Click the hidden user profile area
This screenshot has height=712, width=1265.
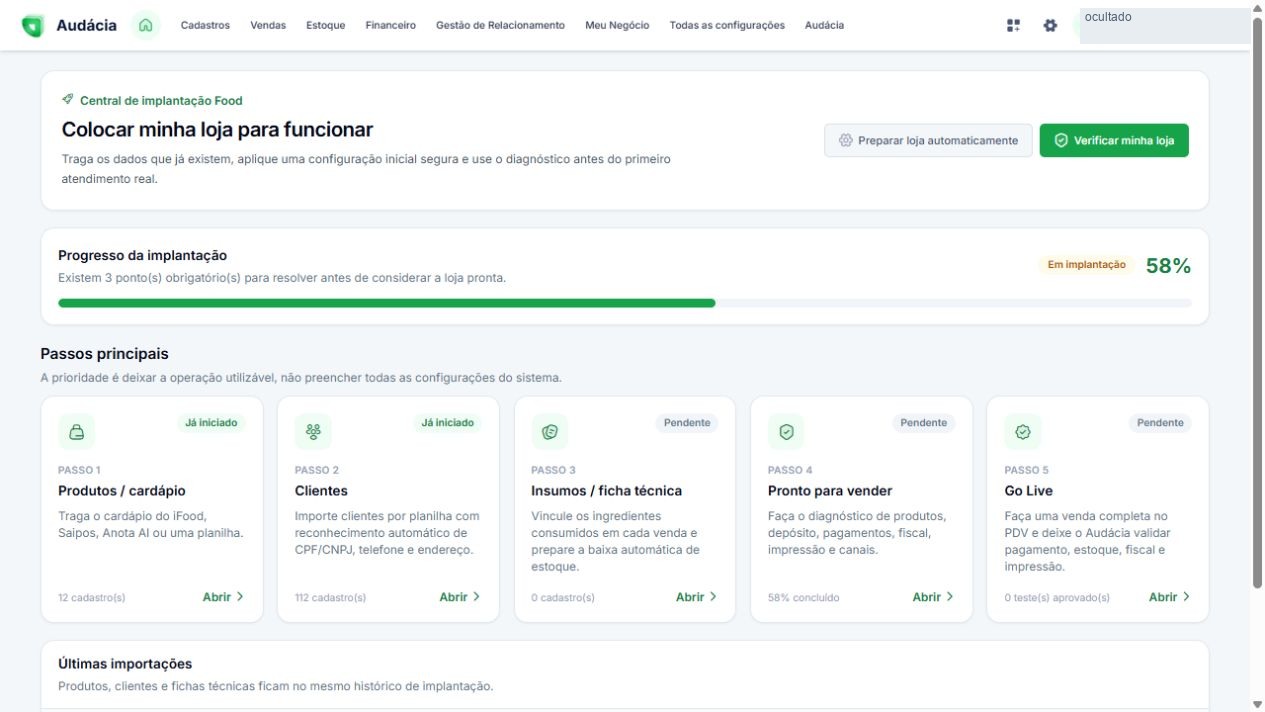(x=1164, y=26)
